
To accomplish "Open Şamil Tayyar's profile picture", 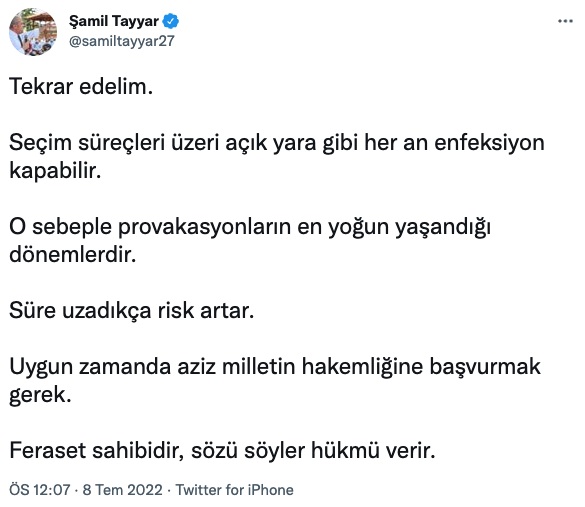I will (33, 32).
